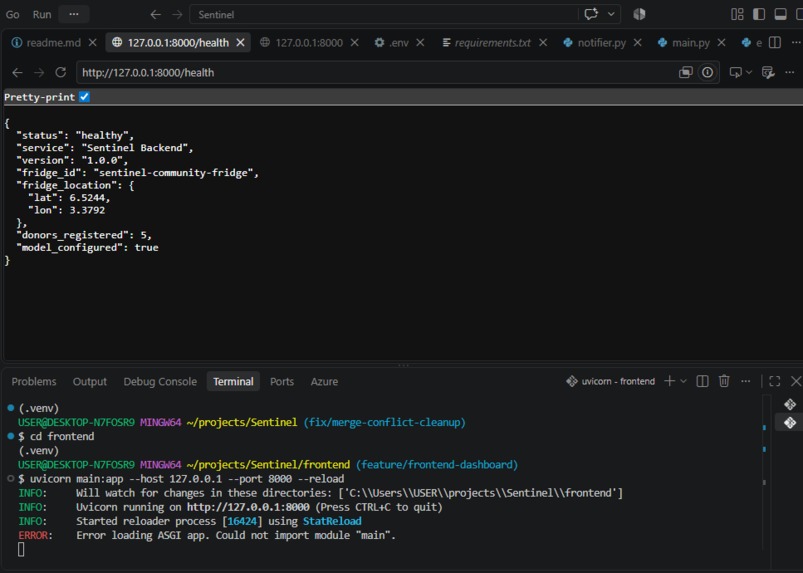Create a new terminal with plus icon
The height and width of the screenshot is (573, 803).
(669, 381)
